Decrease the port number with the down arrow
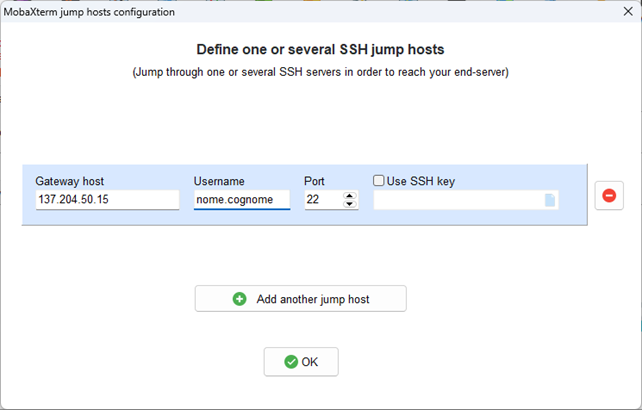 pos(349,204)
